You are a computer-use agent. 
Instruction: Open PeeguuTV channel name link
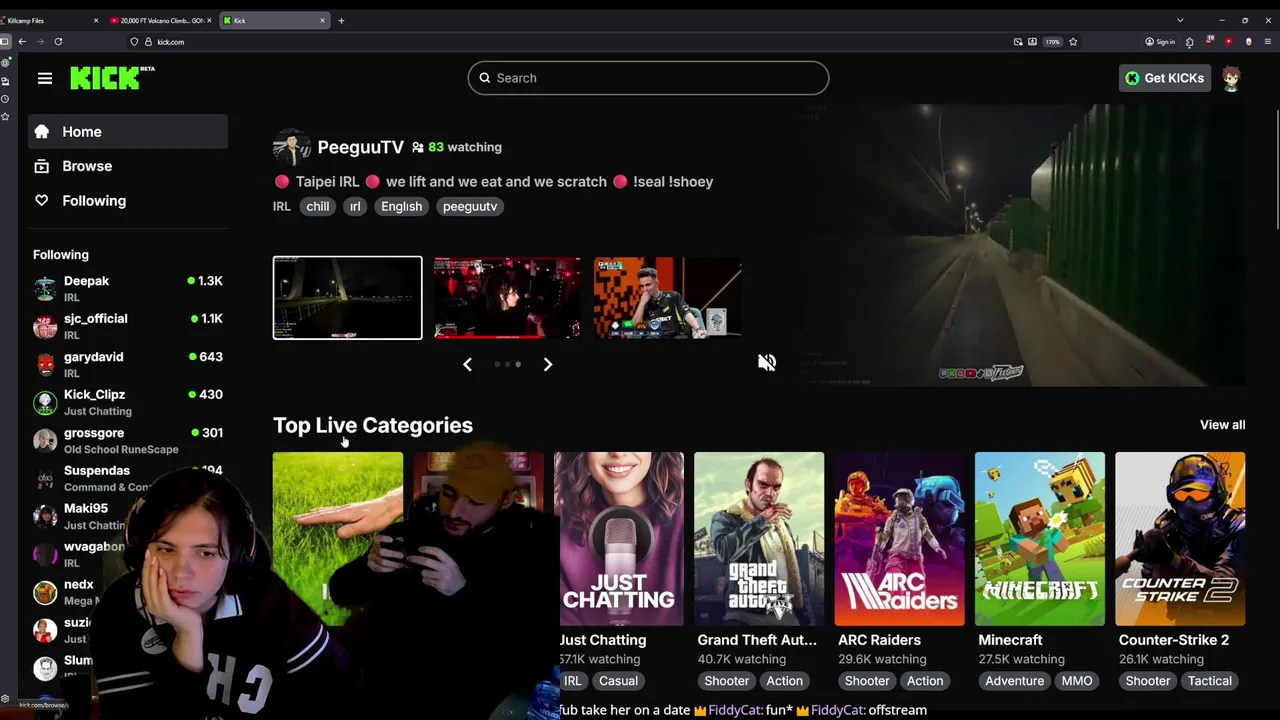(360, 147)
